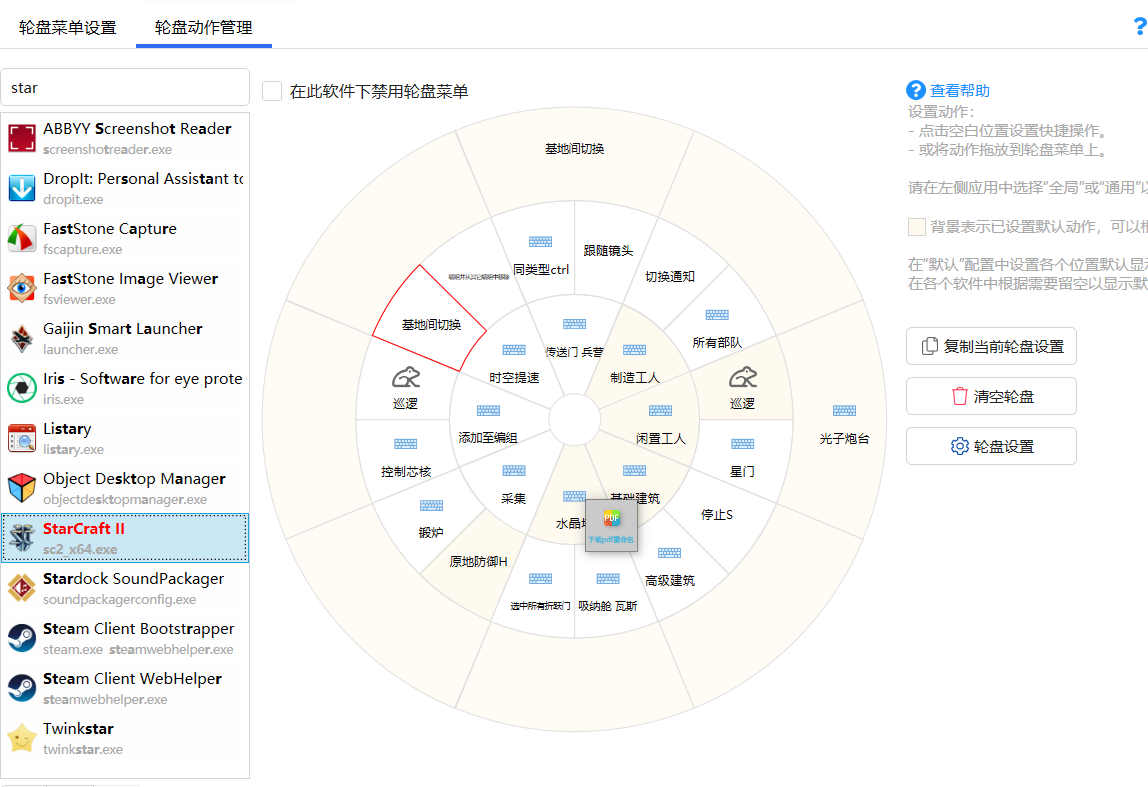Click the 'fsviewer.exe' process name
The width and height of the screenshot is (1148, 787).
coord(79,299)
